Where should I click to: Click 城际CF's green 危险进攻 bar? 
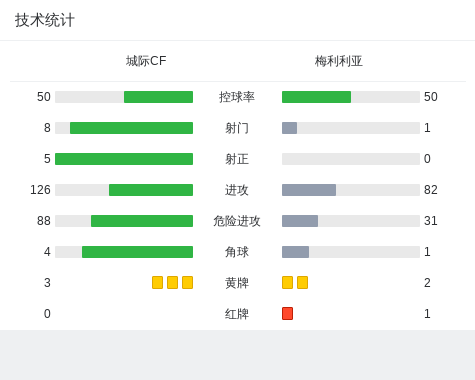tap(142, 221)
